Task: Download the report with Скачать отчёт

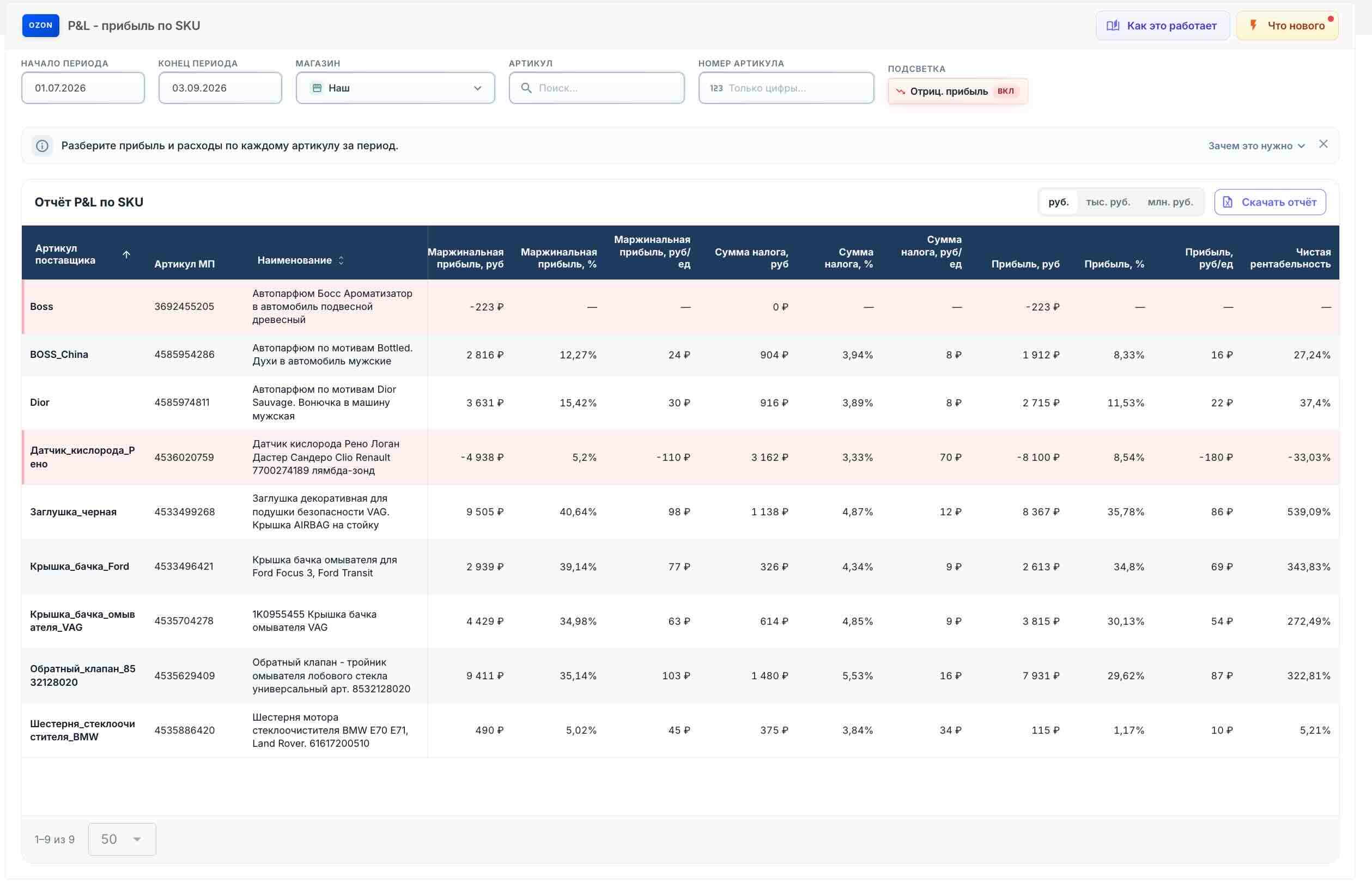Action: click(1270, 202)
